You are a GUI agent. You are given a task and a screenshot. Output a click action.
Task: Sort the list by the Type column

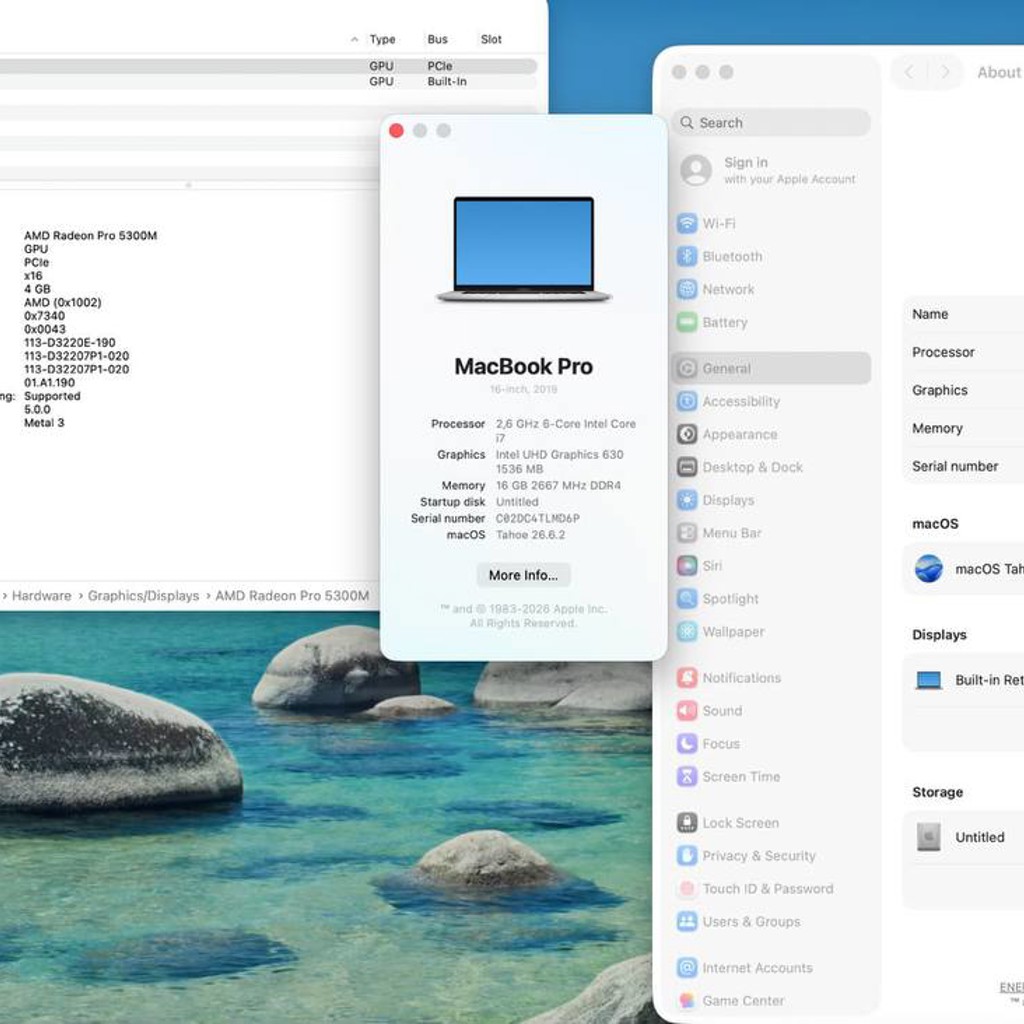[x=382, y=39]
